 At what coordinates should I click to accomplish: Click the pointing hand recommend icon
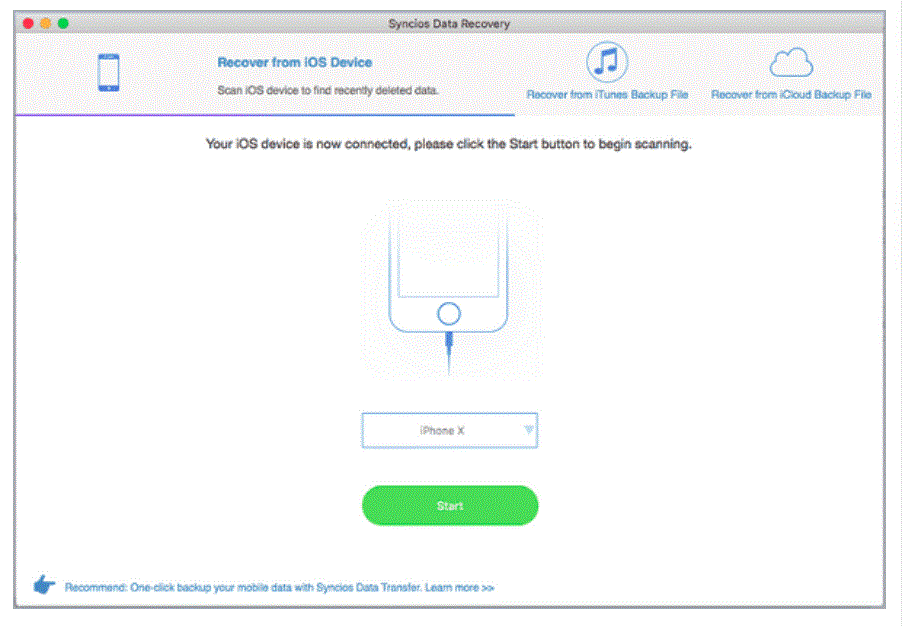point(44,585)
